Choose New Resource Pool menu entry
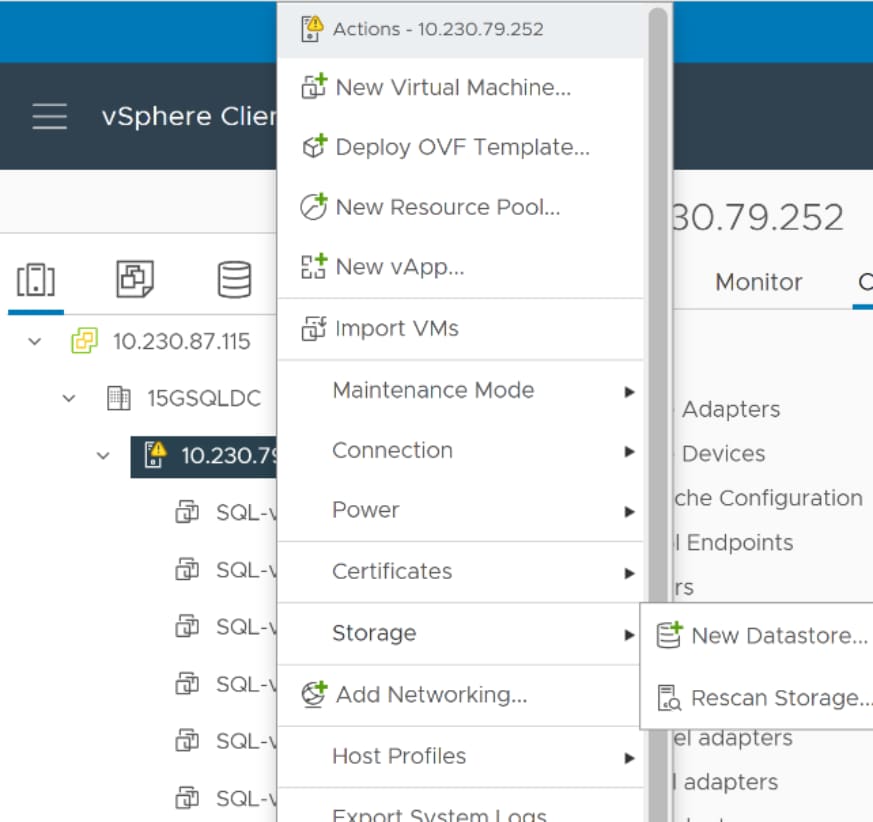The image size is (873, 822). pos(460,207)
